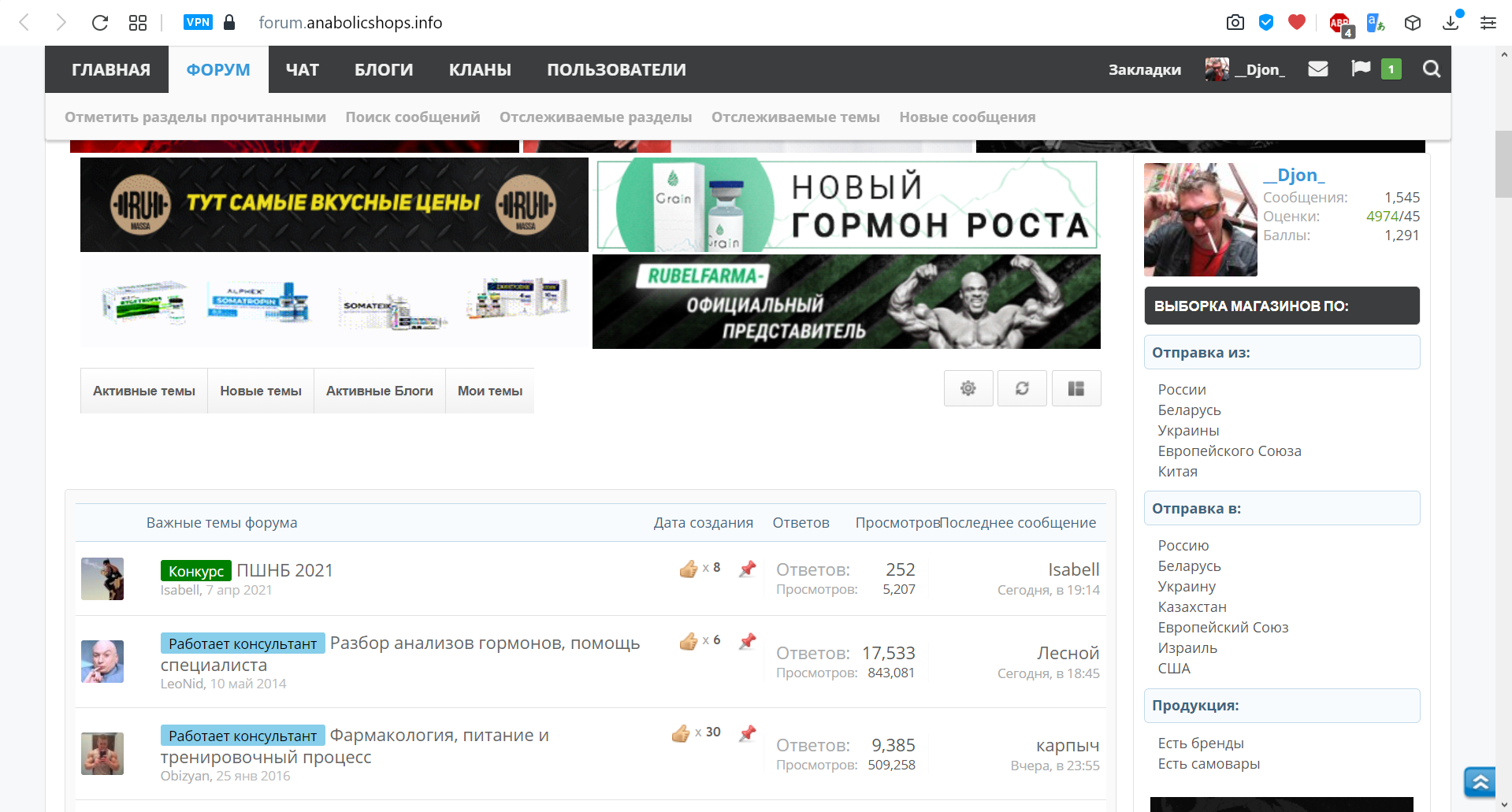Screen dimensions: 1512x812
Task: Open Отслеживаемые темы link
Action: pyautogui.click(x=796, y=117)
